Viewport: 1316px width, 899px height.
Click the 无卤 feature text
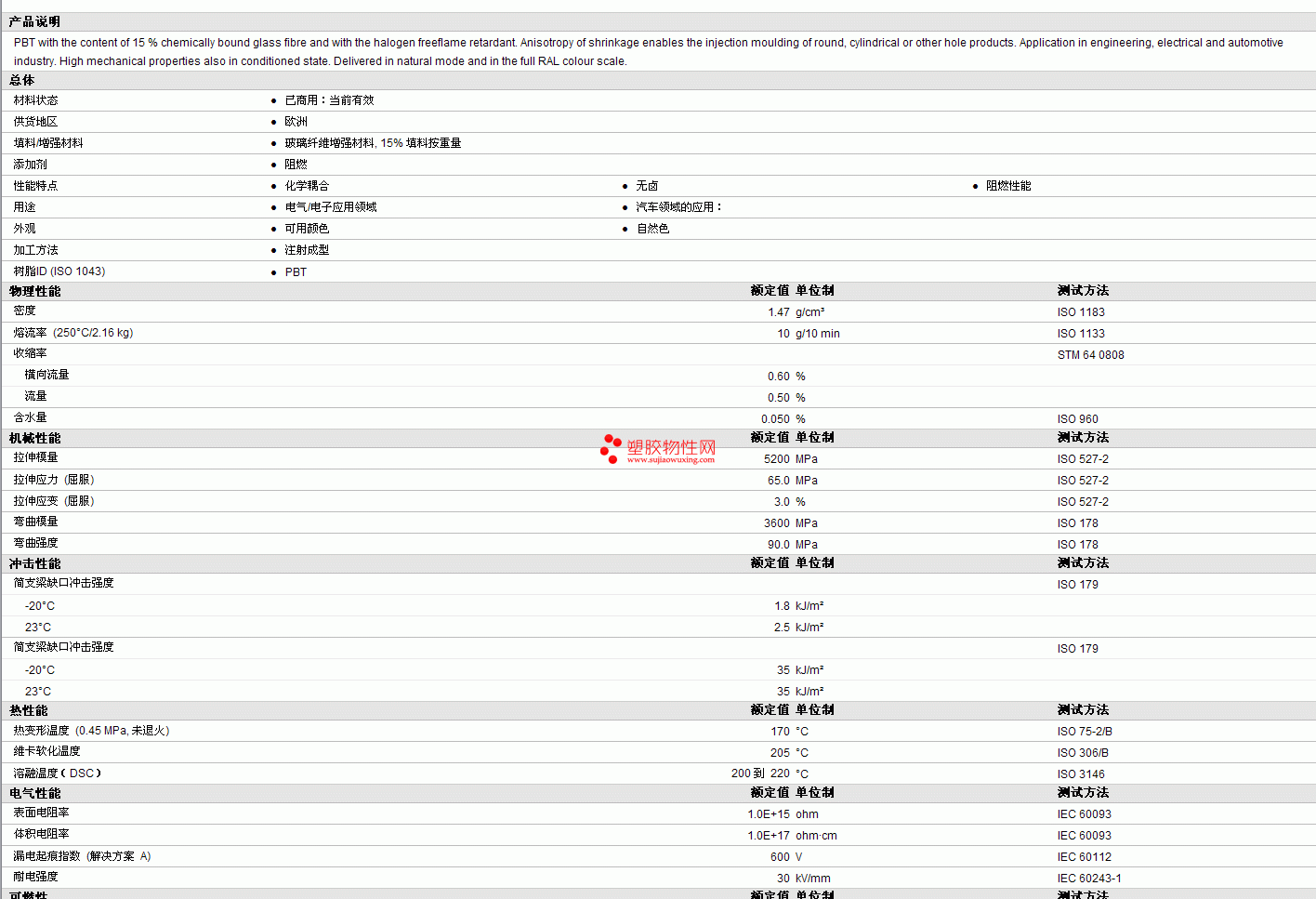coord(647,186)
